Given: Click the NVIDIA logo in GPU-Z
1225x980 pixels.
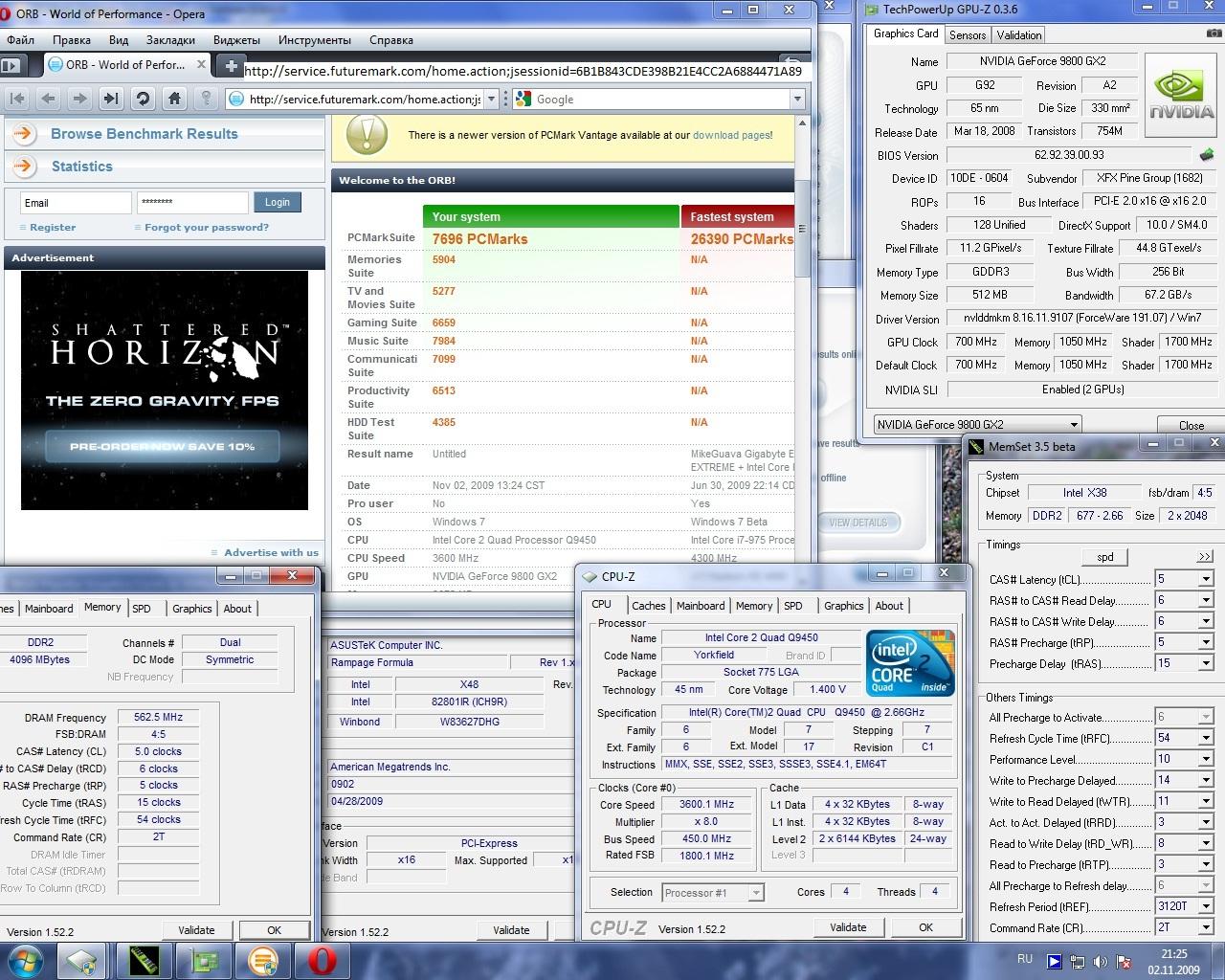Looking at the screenshot, I should [1181, 96].
